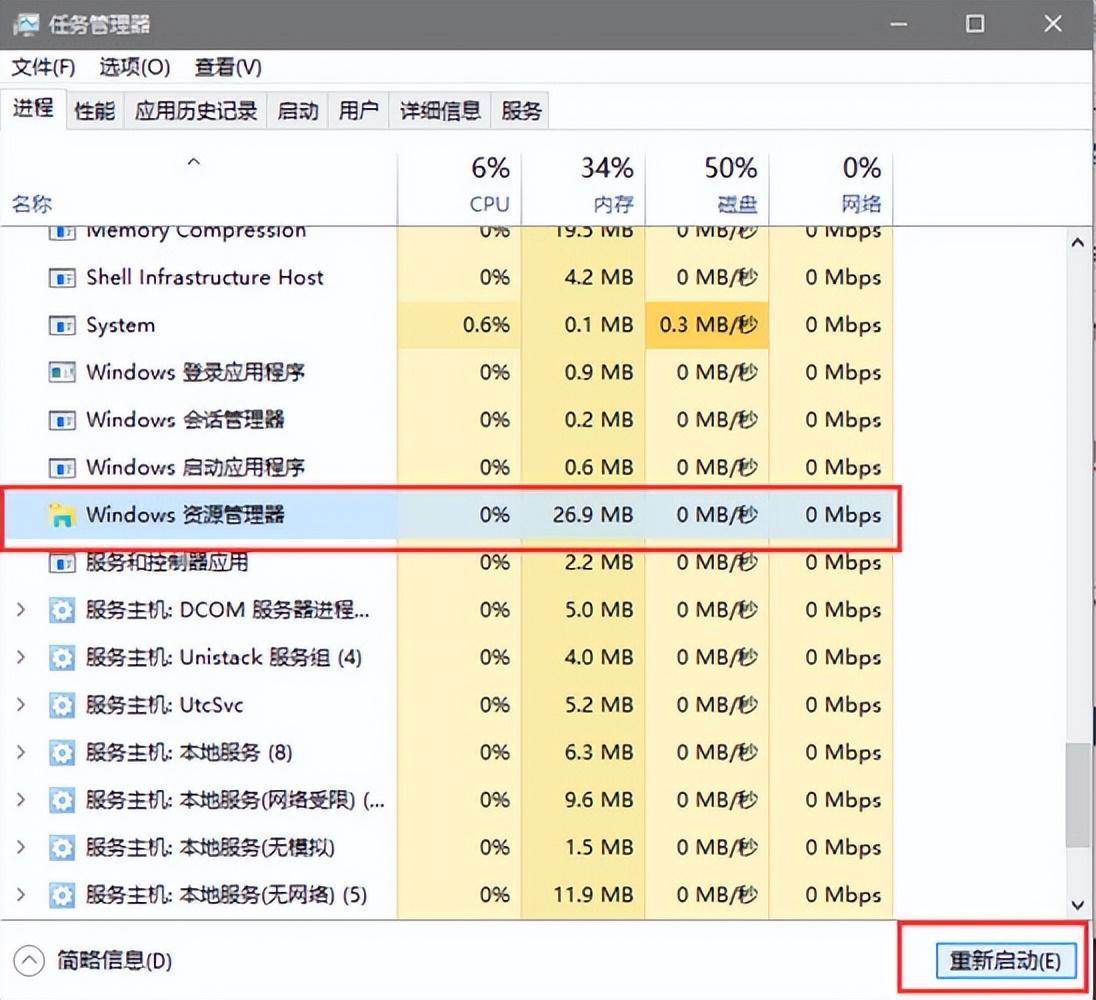Switch to the 详细信息 tab

click(440, 110)
